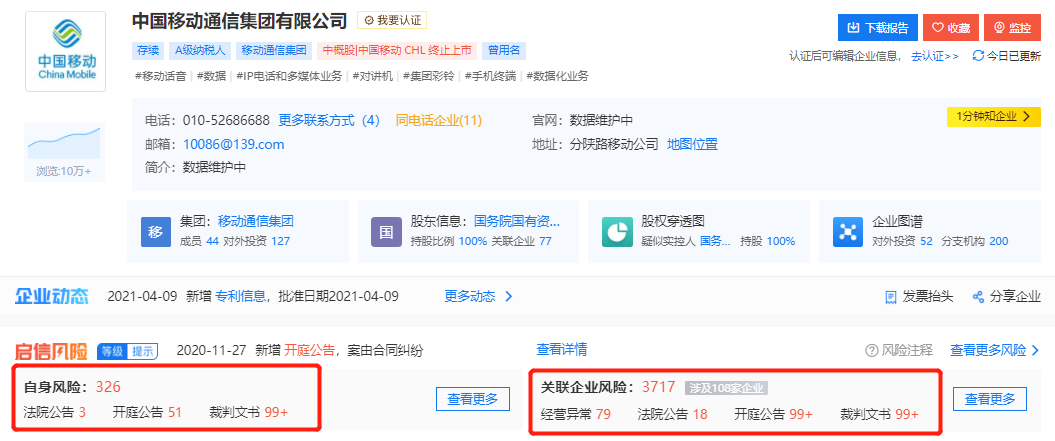Open the 移动通信集团 group link in card
Image resolution: width=1055 pixels, height=441 pixels.
(256, 221)
